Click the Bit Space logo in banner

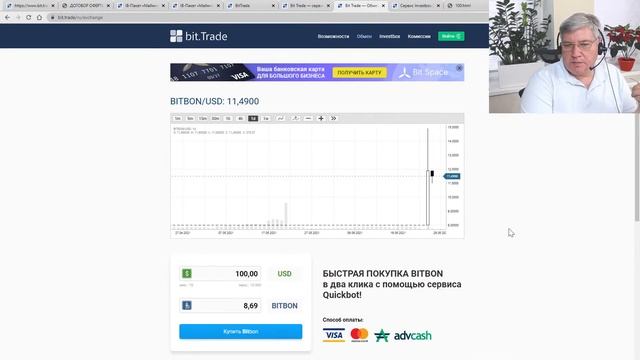pyautogui.click(x=424, y=73)
